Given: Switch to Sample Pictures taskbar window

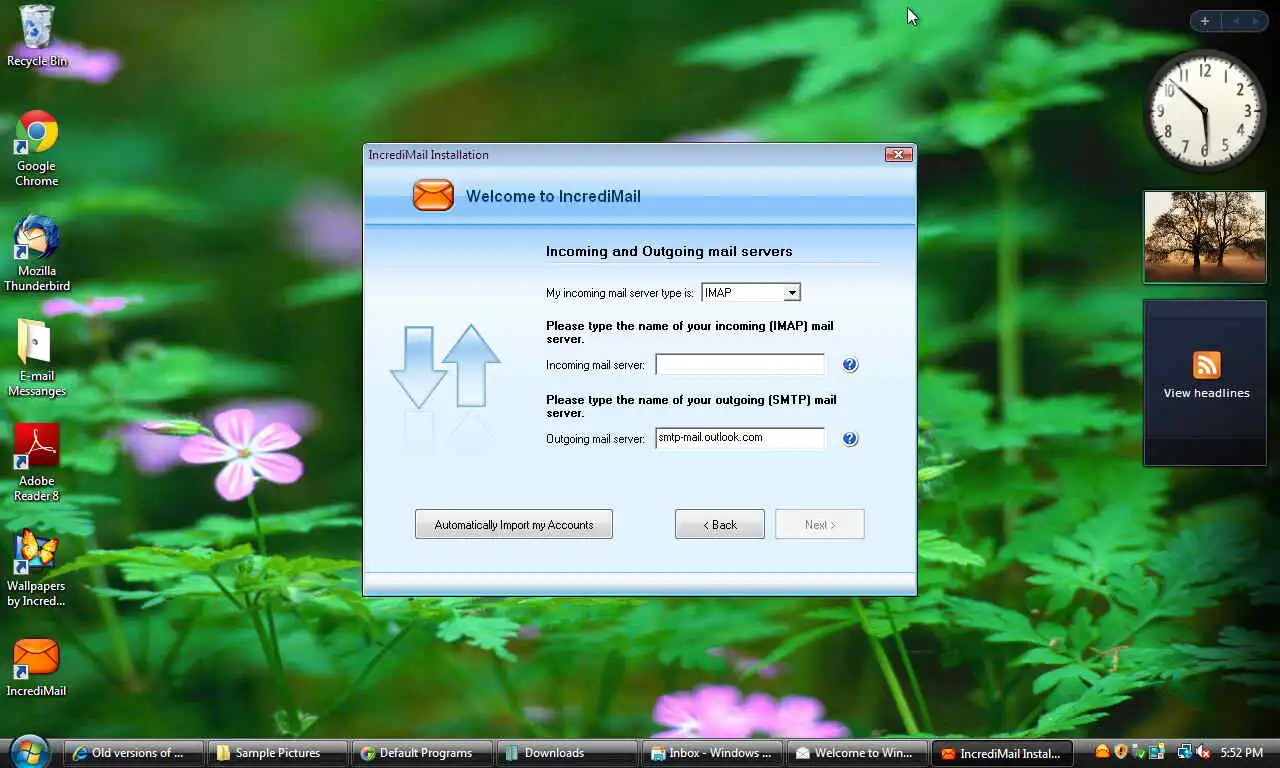Looking at the screenshot, I should point(279,753).
